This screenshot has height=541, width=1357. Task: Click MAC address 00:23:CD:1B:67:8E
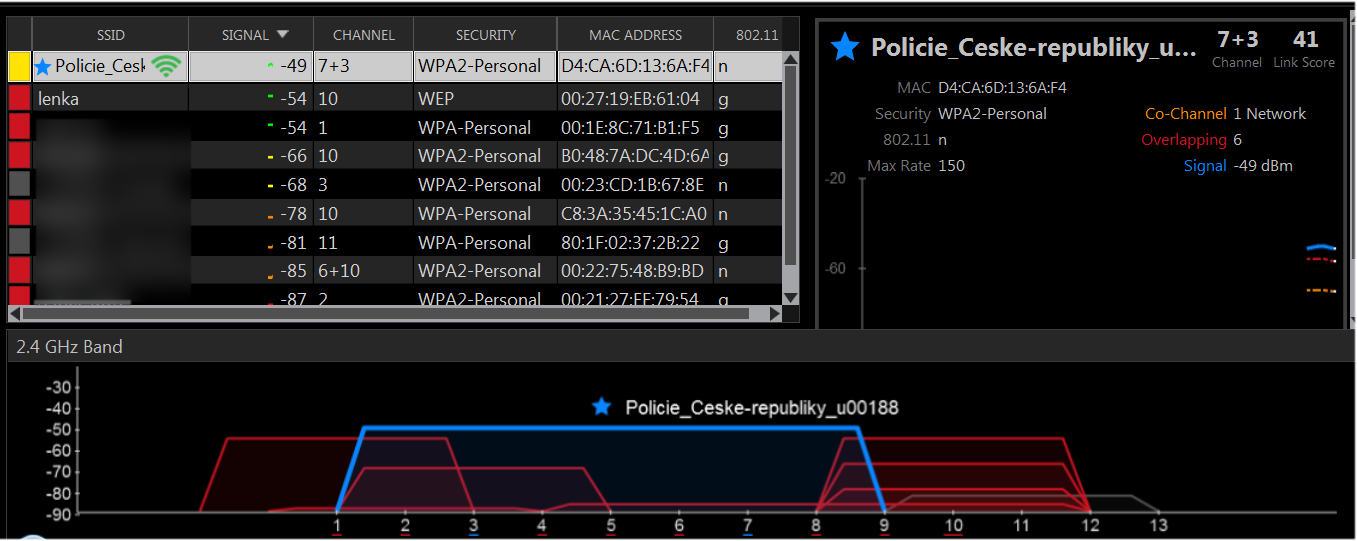point(633,185)
